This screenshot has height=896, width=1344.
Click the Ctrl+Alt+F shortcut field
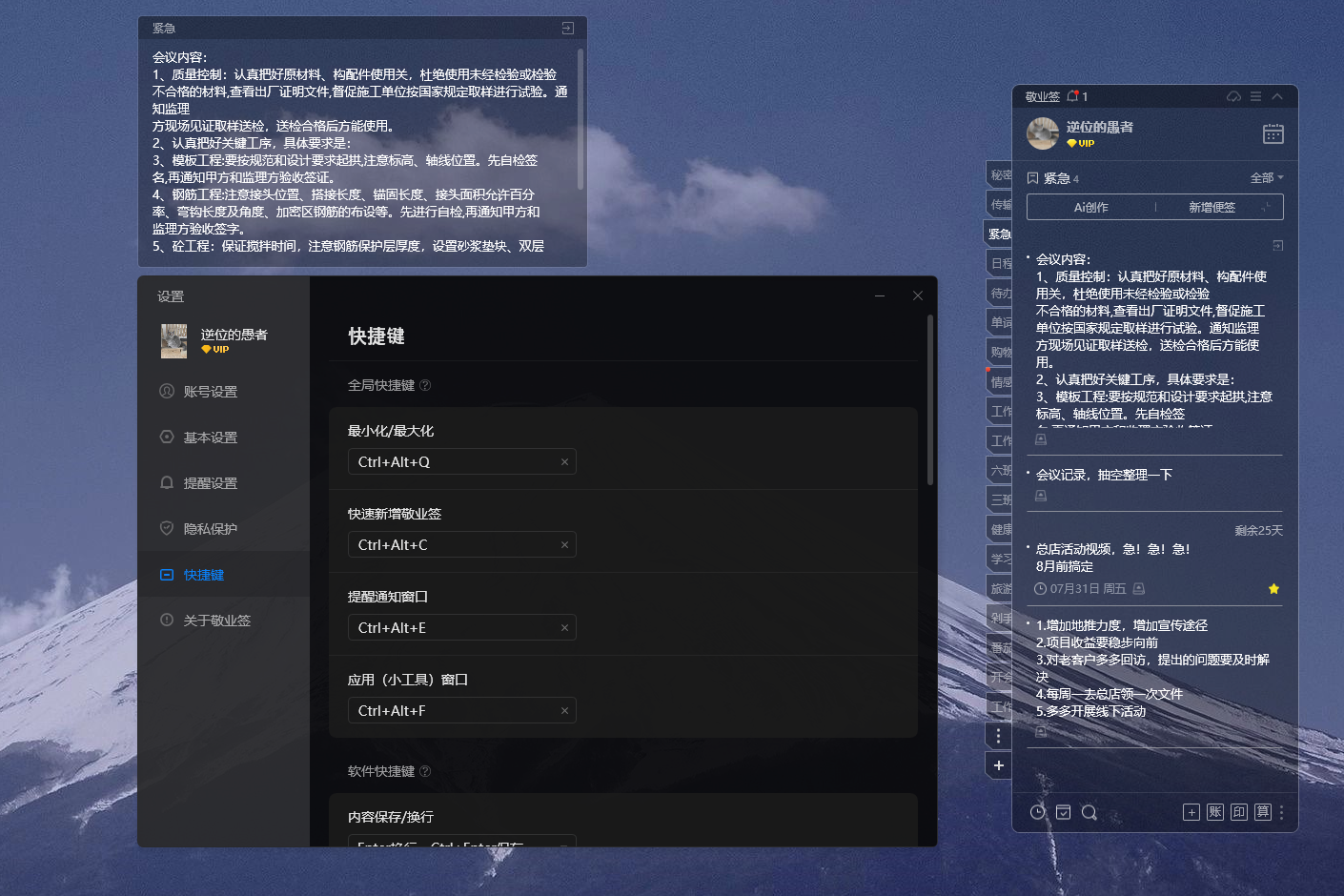coord(462,710)
